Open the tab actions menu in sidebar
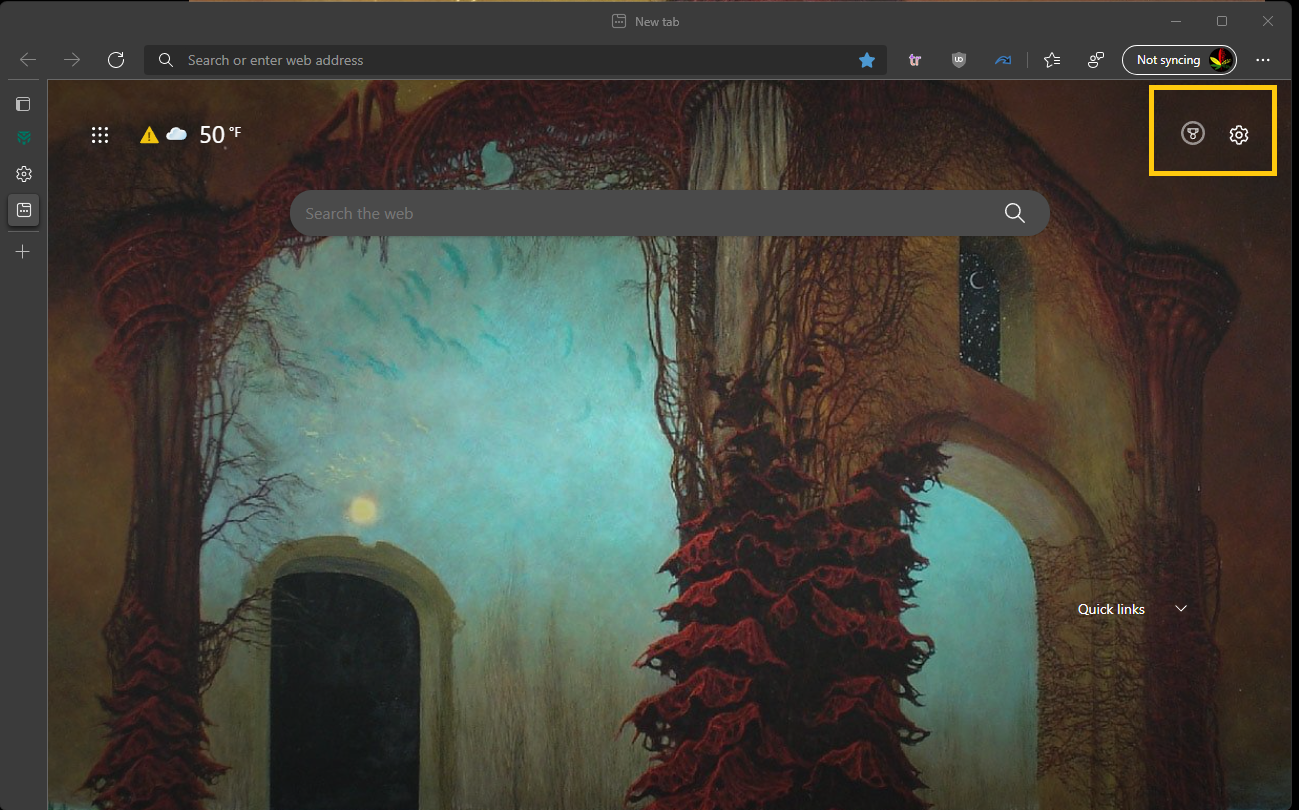The height and width of the screenshot is (810, 1299). (x=24, y=104)
